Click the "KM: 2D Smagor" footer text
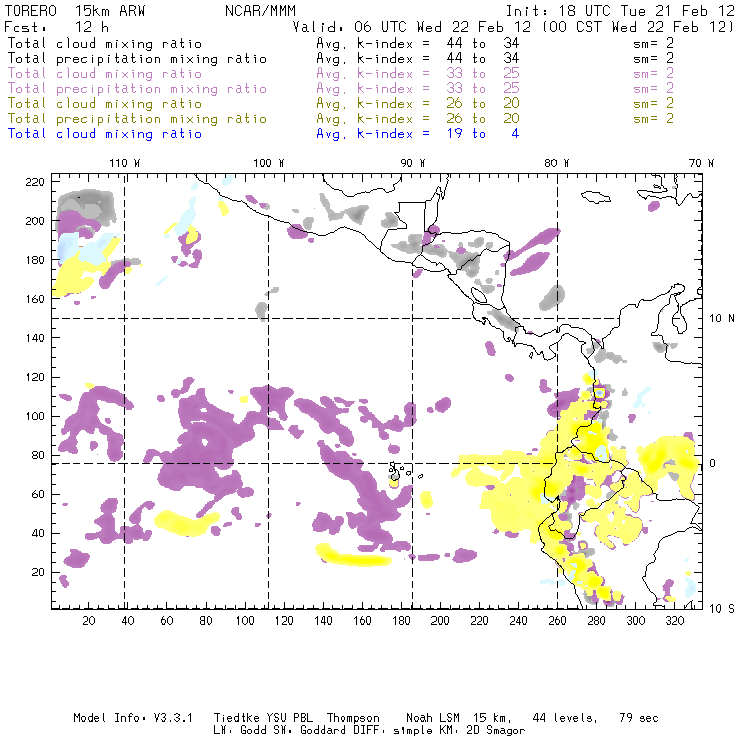The image size is (740, 740). tap(479, 731)
